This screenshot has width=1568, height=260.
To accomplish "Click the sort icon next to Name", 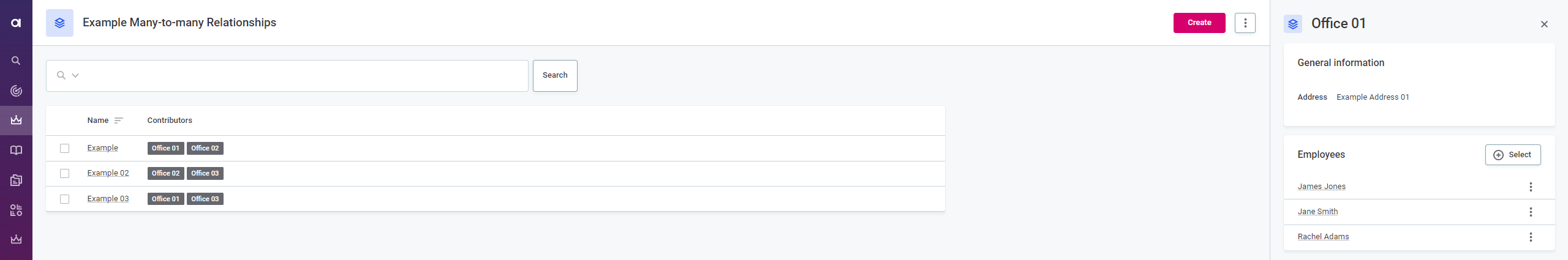I will point(119,121).
